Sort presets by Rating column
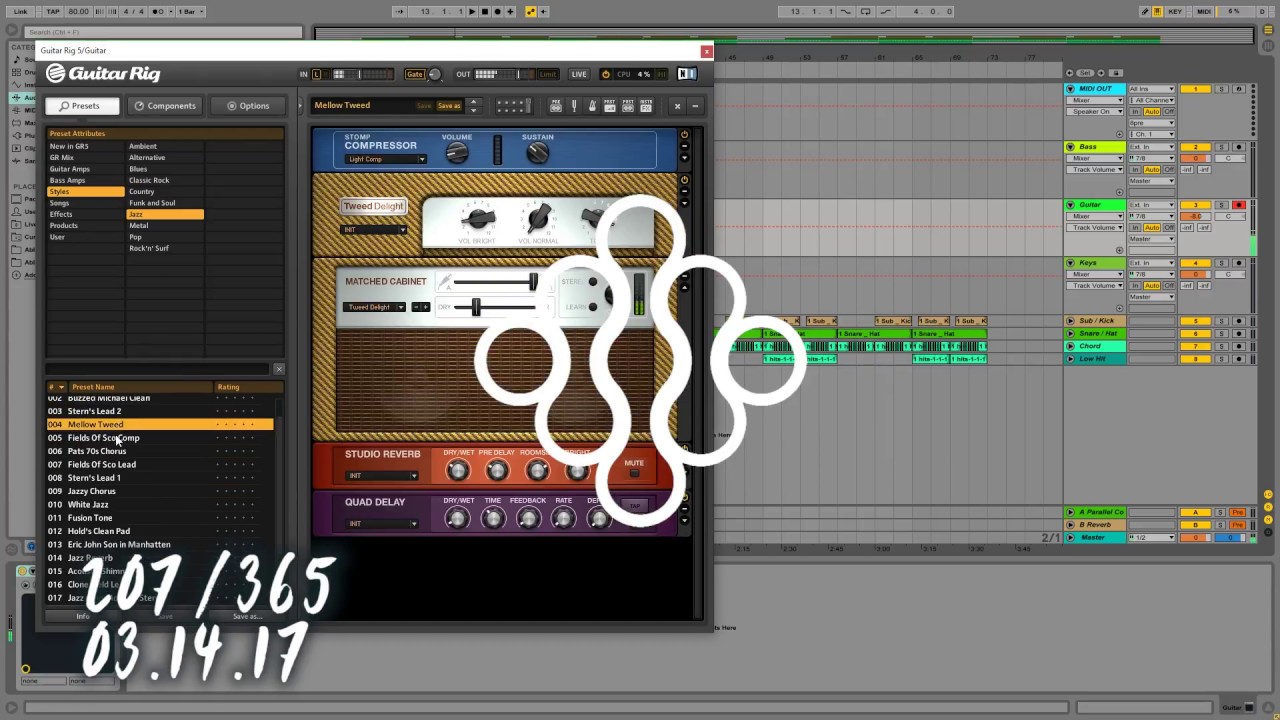 point(244,387)
